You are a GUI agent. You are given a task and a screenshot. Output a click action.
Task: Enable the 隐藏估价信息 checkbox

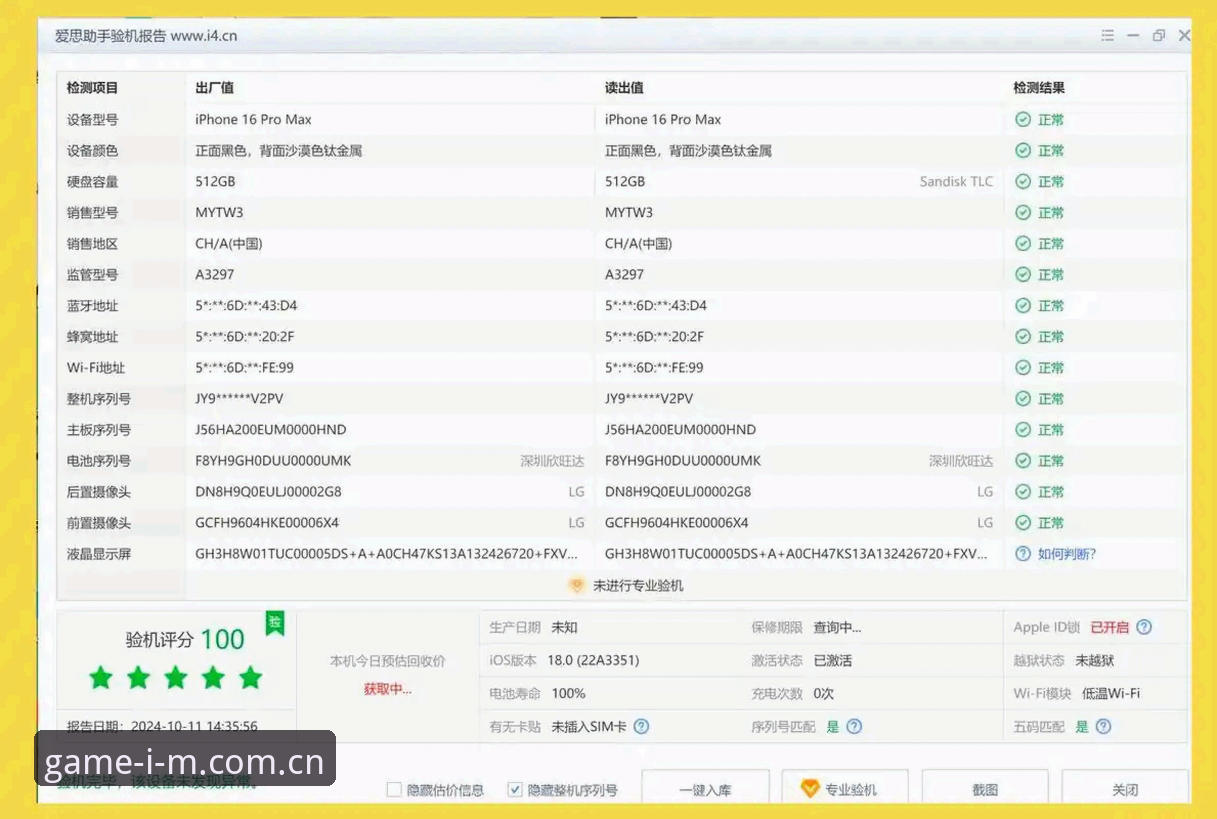[x=394, y=789]
